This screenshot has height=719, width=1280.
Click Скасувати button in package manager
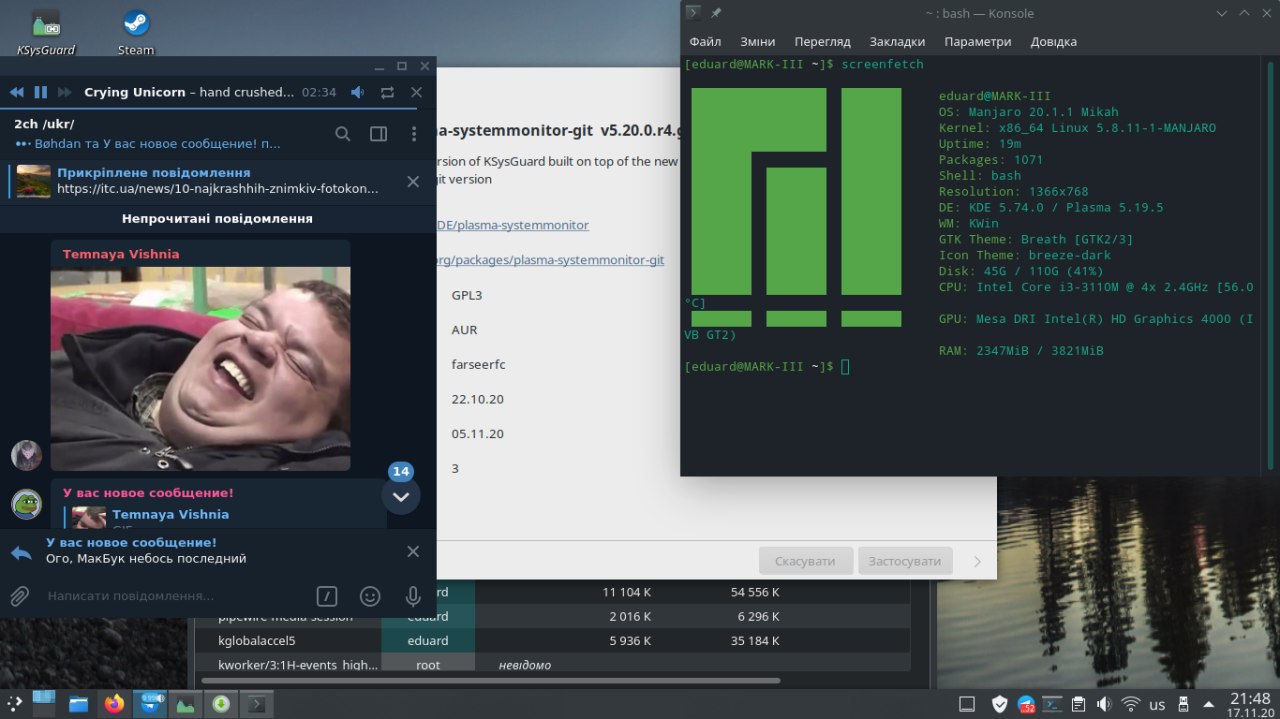pos(805,561)
